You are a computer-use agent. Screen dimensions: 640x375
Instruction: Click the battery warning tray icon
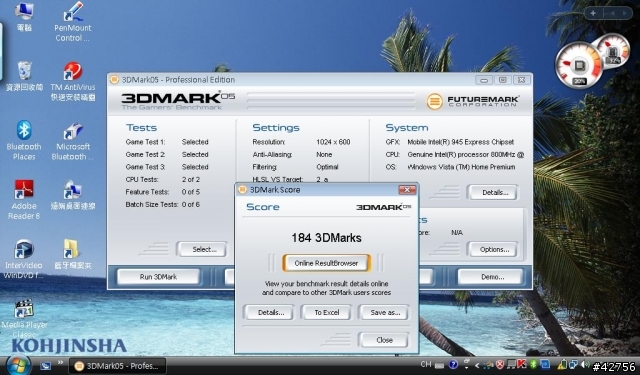pyautogui.click(x=562, y=364)
